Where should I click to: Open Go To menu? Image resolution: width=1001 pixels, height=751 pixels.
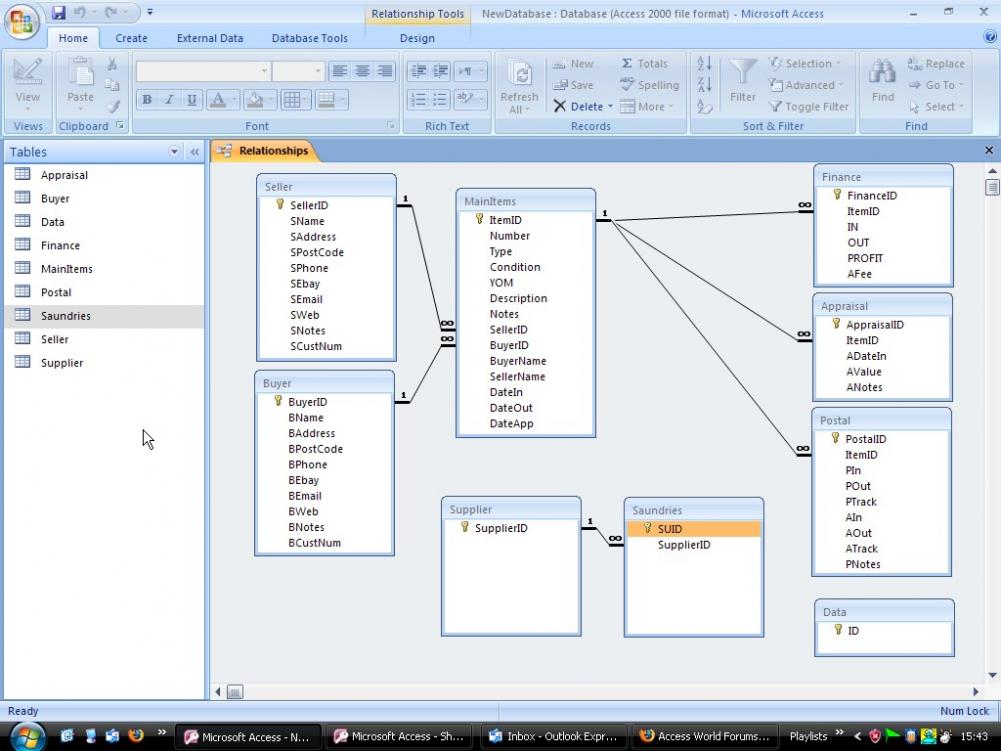[936, 85]
